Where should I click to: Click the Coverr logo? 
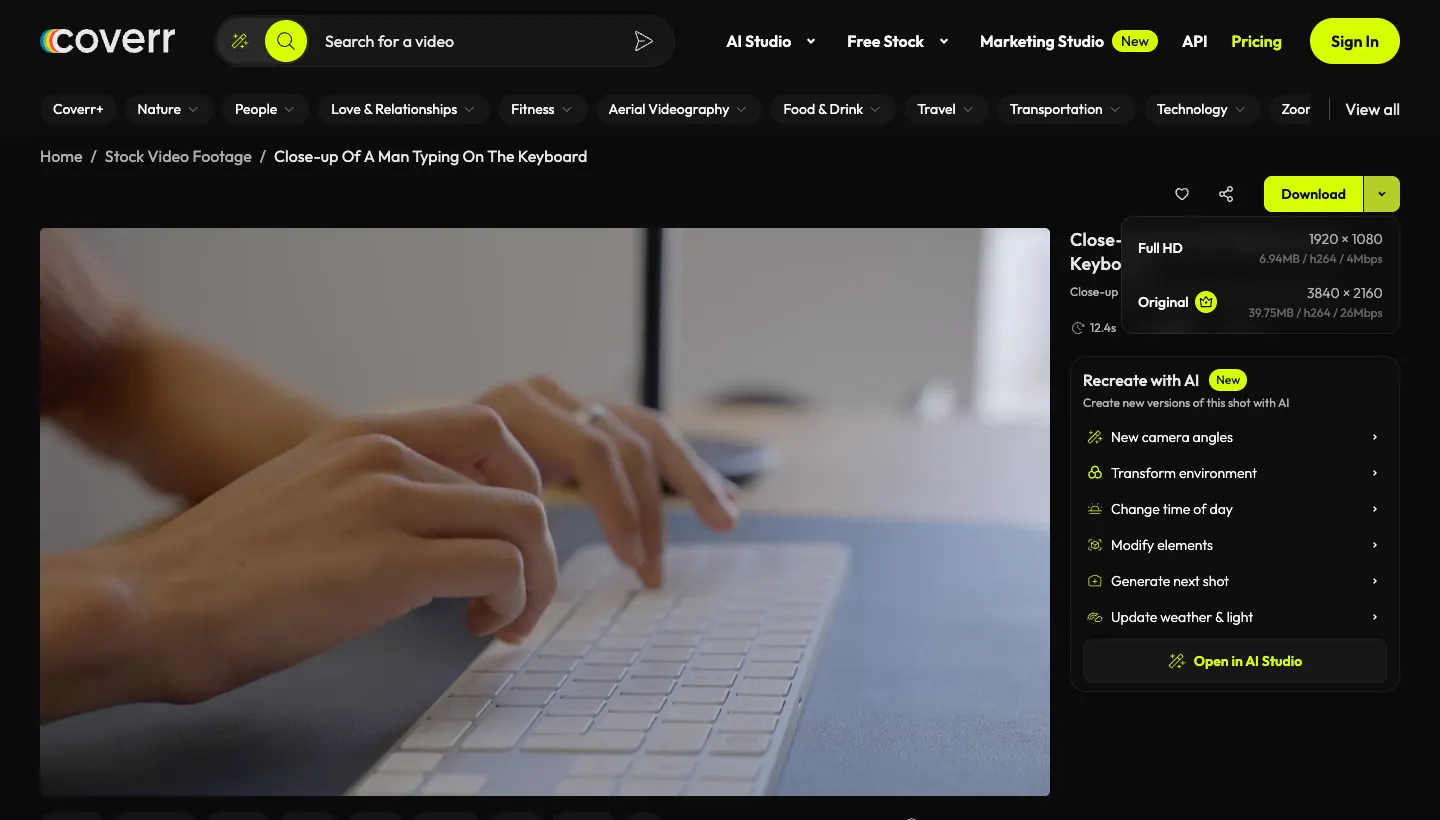click(x=108, y=41)
